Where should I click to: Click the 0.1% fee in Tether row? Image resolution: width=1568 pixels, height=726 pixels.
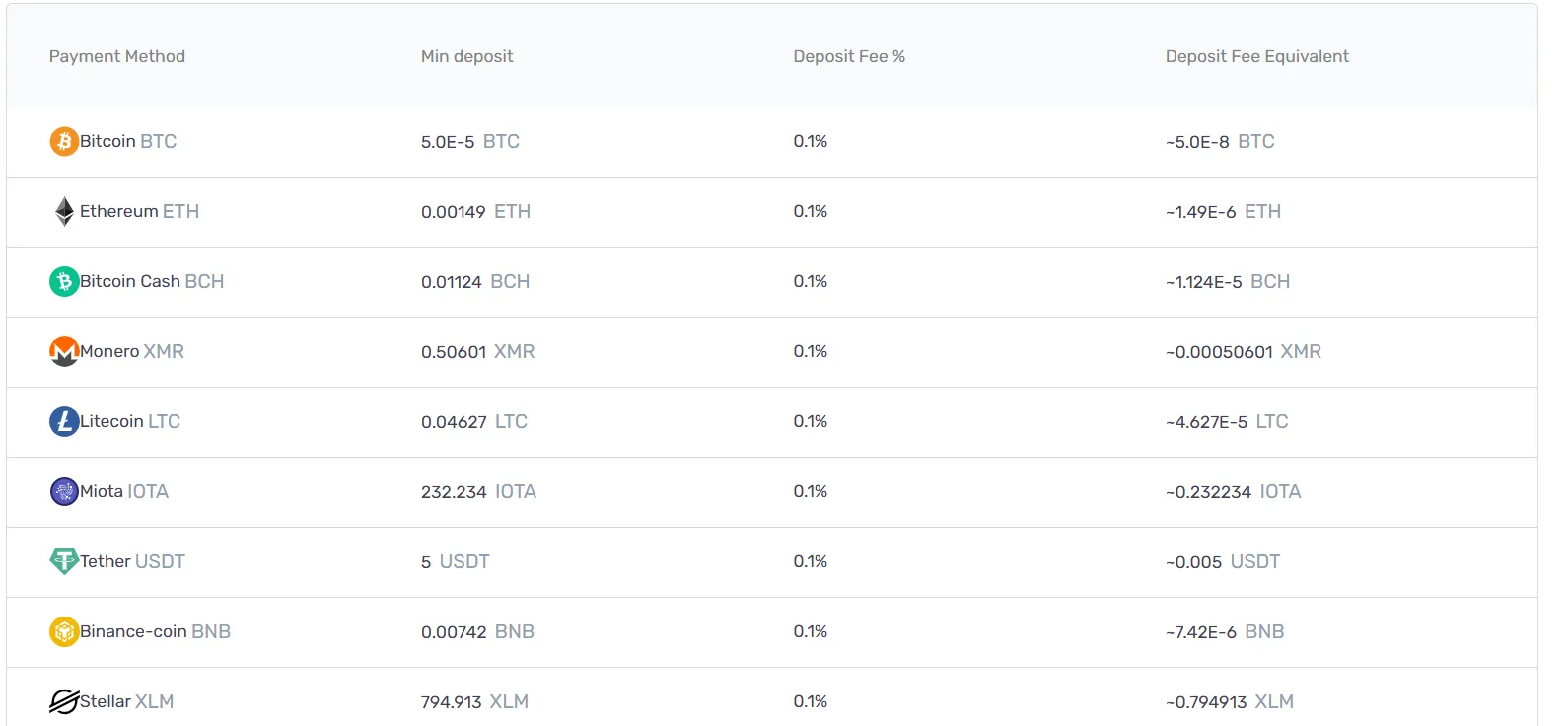(x=811, y=561)
